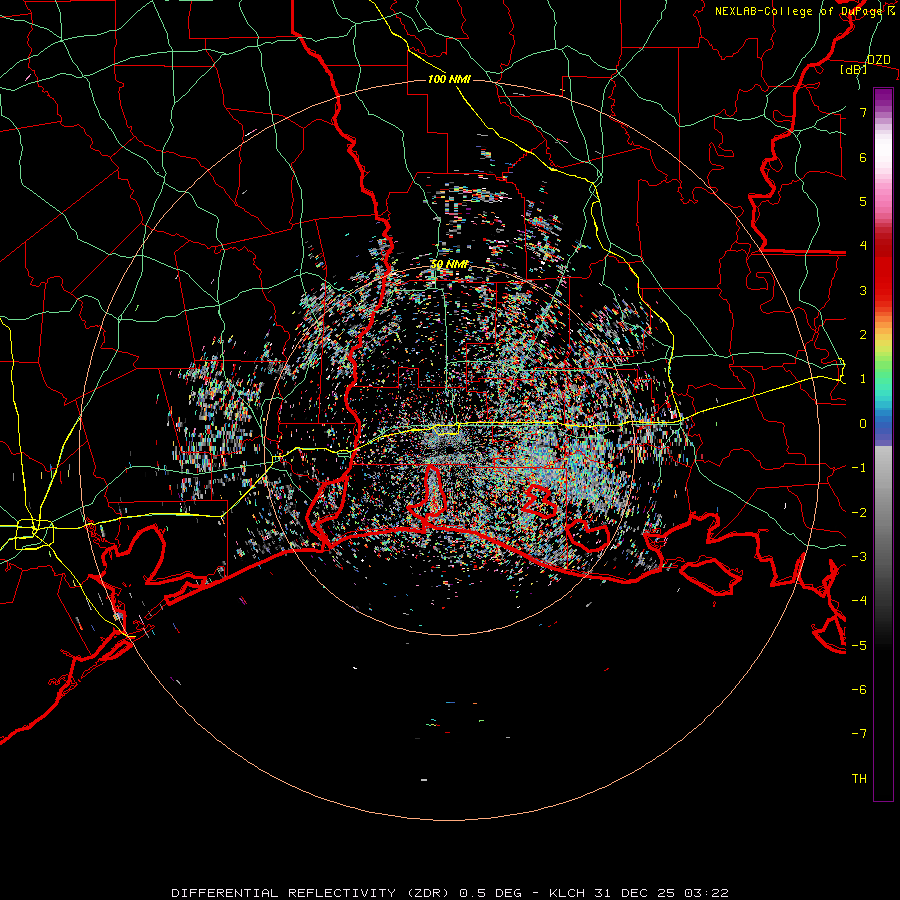This screenshot has width=900, height=900.
Task: Click the "TH" threshold label on the scale
Action: (859, 779)
